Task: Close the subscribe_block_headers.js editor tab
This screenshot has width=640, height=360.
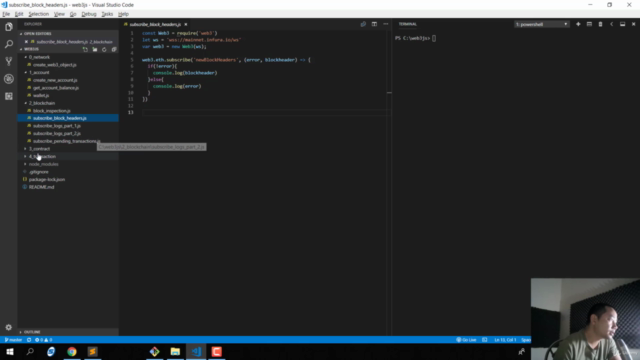Action: coord(186,24)
